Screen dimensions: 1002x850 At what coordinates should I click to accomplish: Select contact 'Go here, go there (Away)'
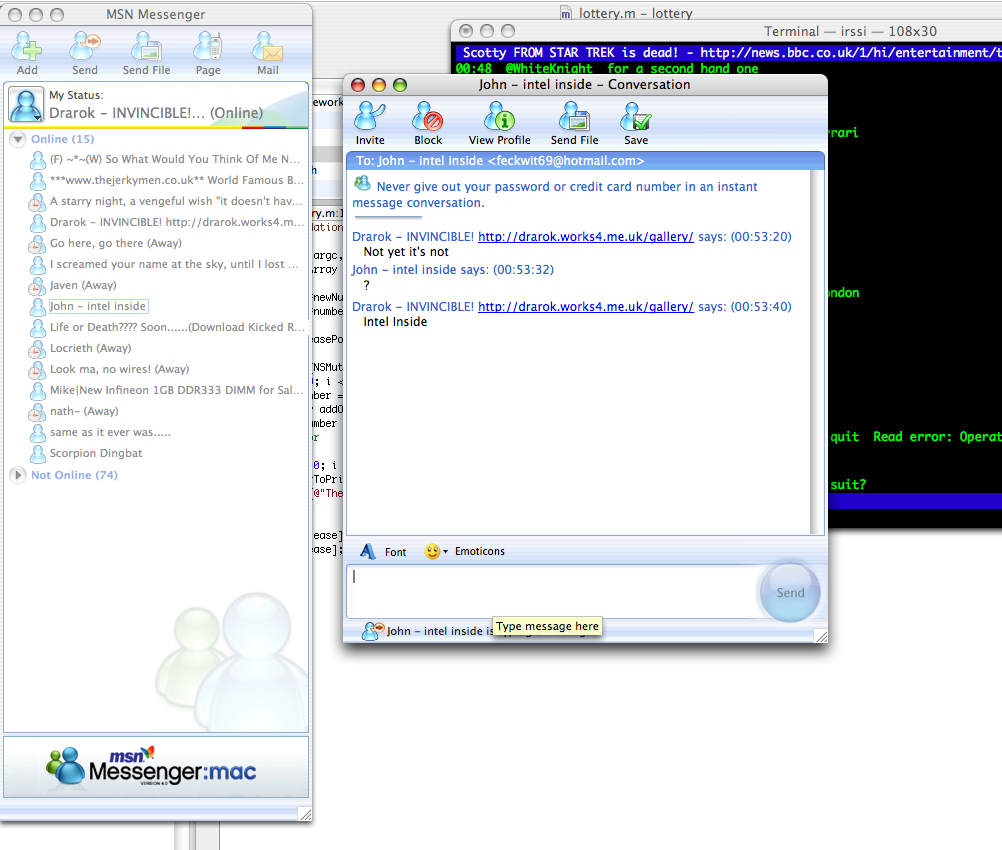pyautogui.click(x=116, y=243)
